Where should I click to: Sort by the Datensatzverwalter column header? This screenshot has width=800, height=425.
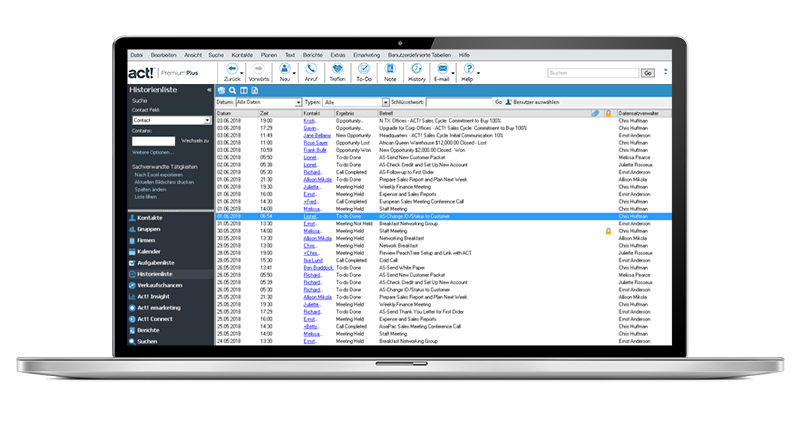[638, 113]
